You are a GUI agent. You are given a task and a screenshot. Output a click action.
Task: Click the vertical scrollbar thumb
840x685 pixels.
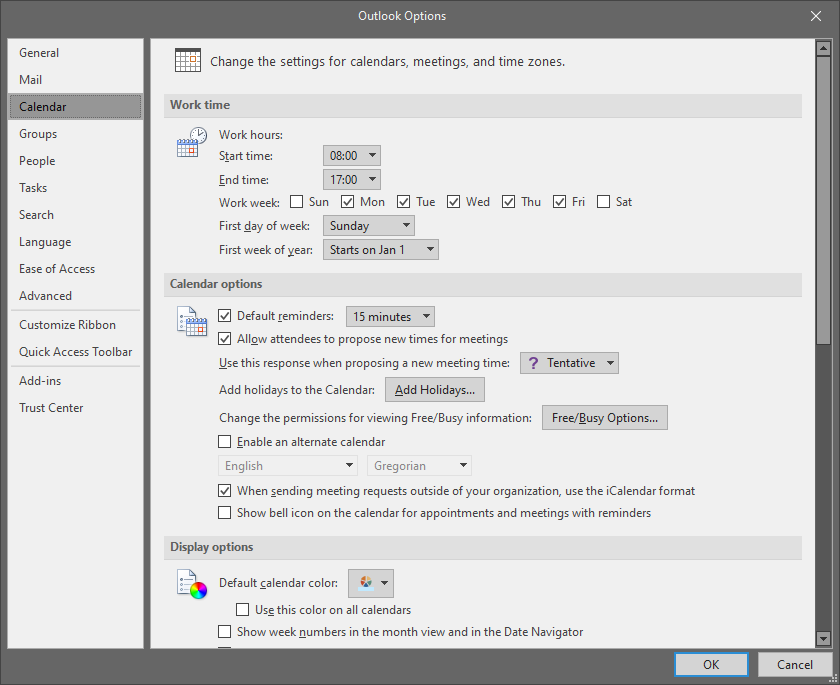823,200
